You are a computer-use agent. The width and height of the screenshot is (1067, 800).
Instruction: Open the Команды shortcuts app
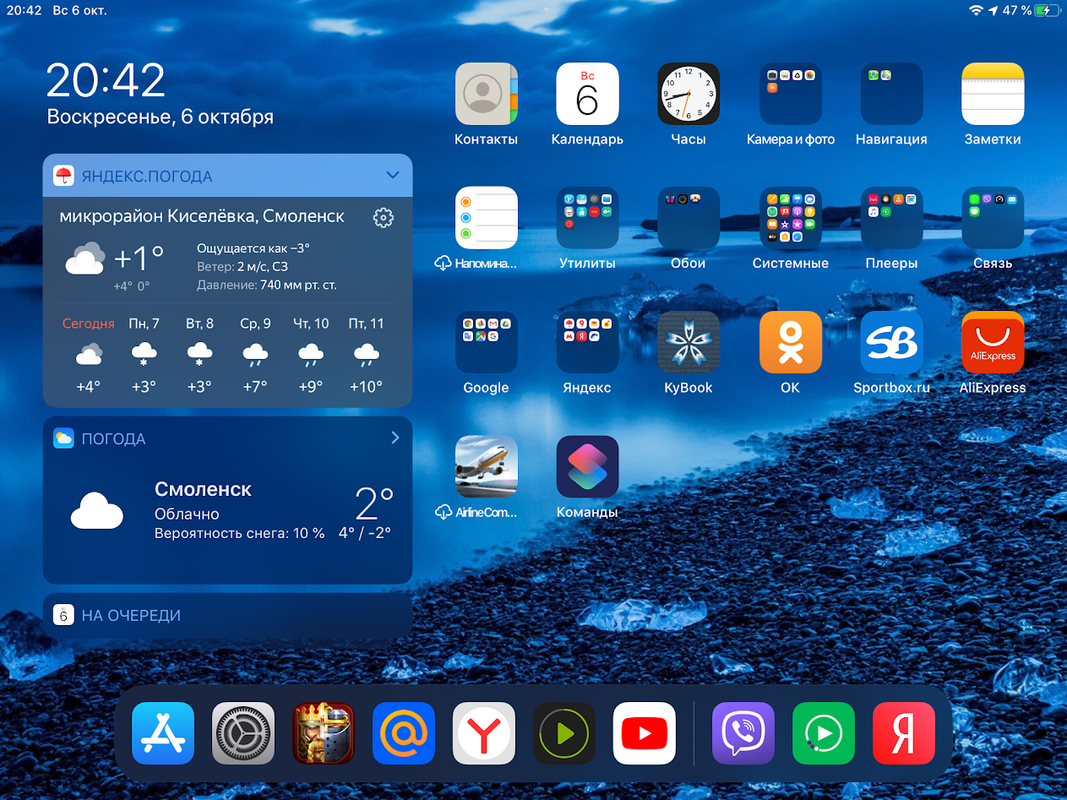click(587, 467)
